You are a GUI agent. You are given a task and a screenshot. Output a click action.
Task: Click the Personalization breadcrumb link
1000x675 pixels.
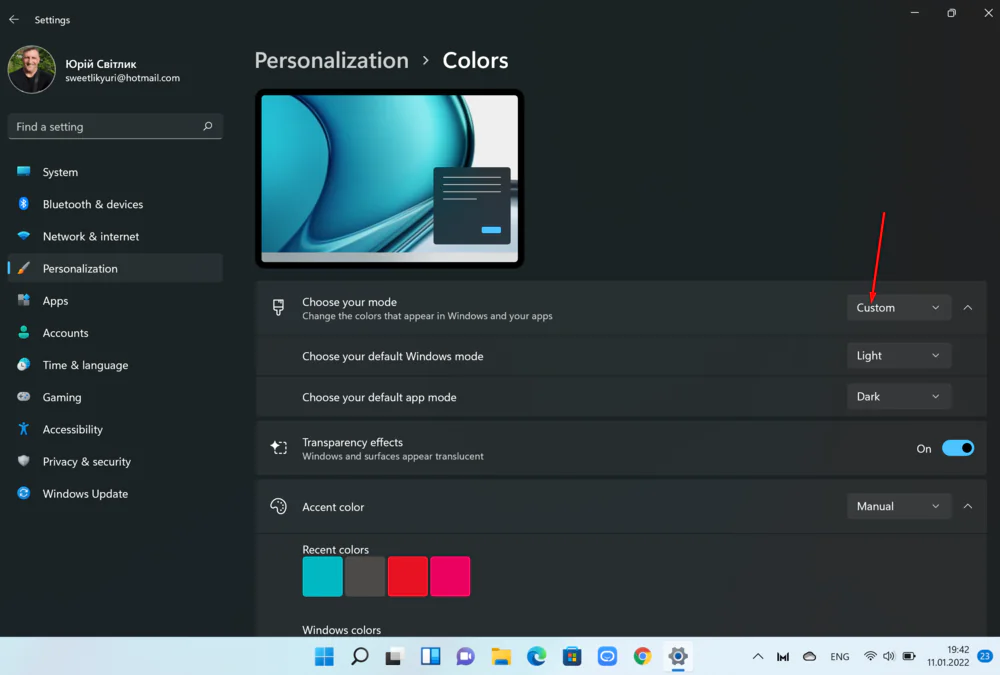tap(331, 61)
